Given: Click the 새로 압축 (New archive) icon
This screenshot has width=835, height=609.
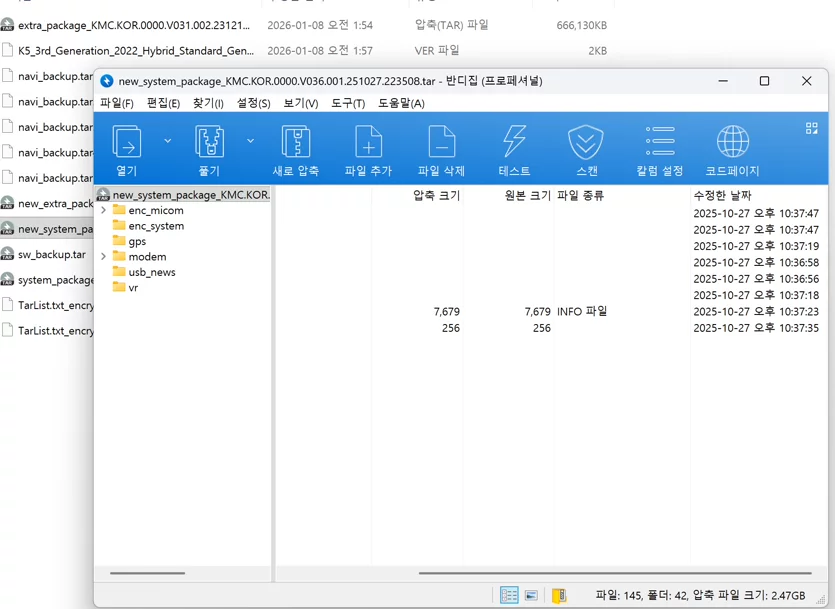Looking at the screenshot, I should (x=296, y=142).
